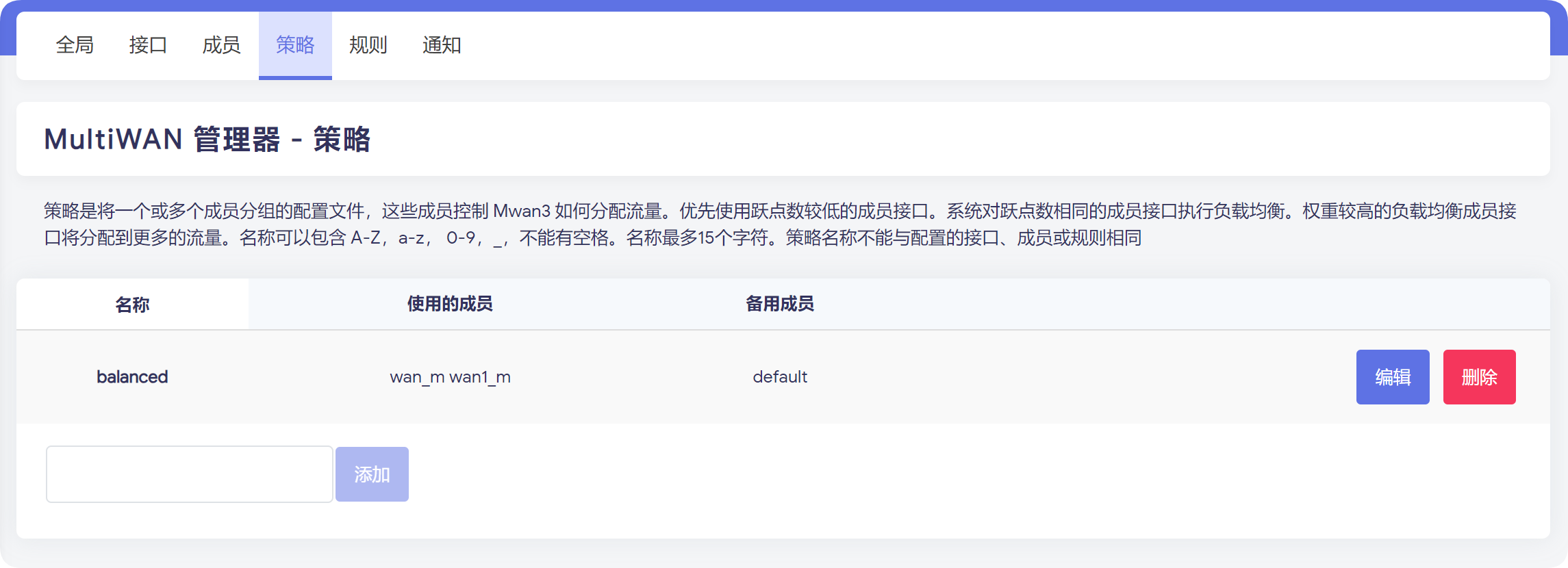
Task: Click the default backup member cell
Action: click(x=780, y=377)
